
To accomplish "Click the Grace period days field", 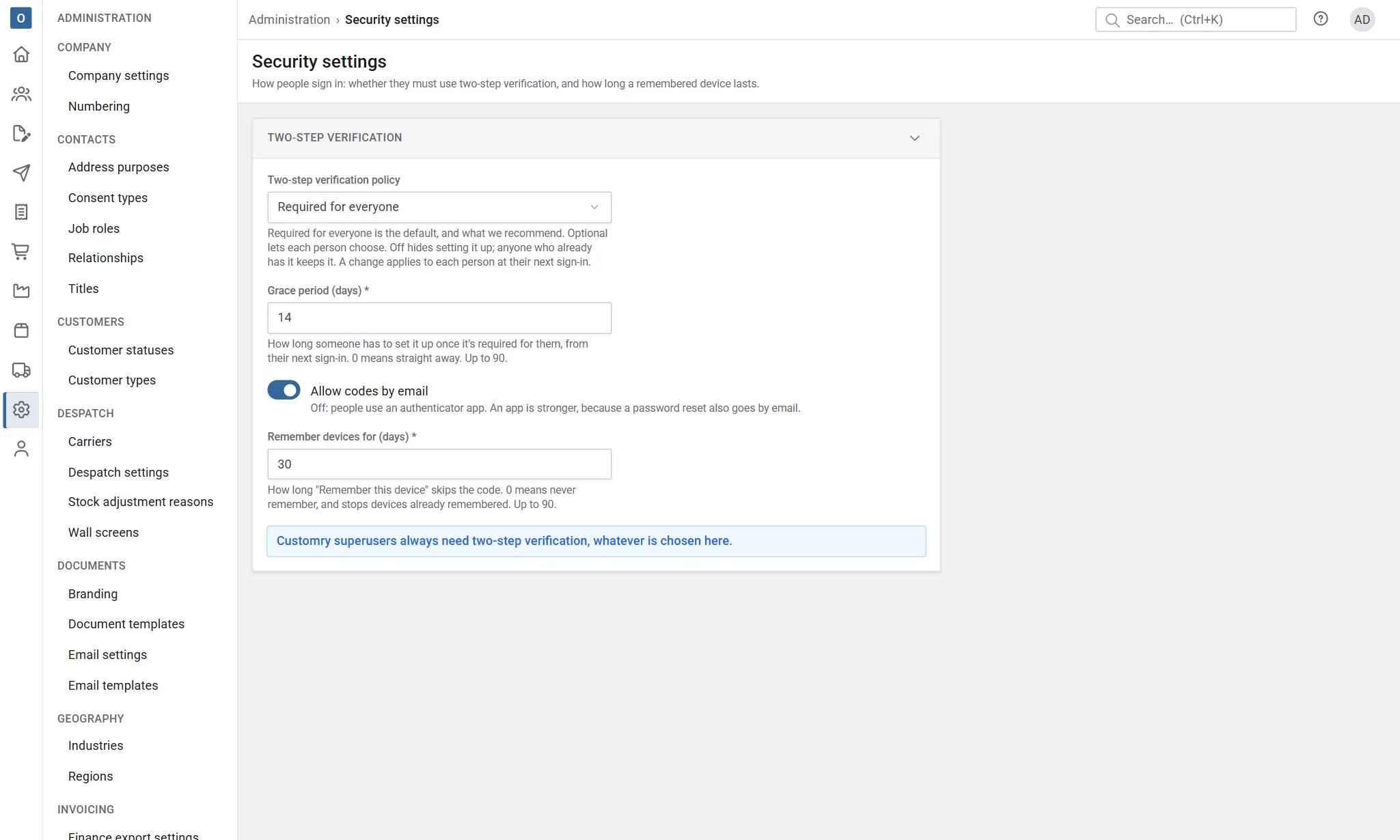I will (439, 318).
